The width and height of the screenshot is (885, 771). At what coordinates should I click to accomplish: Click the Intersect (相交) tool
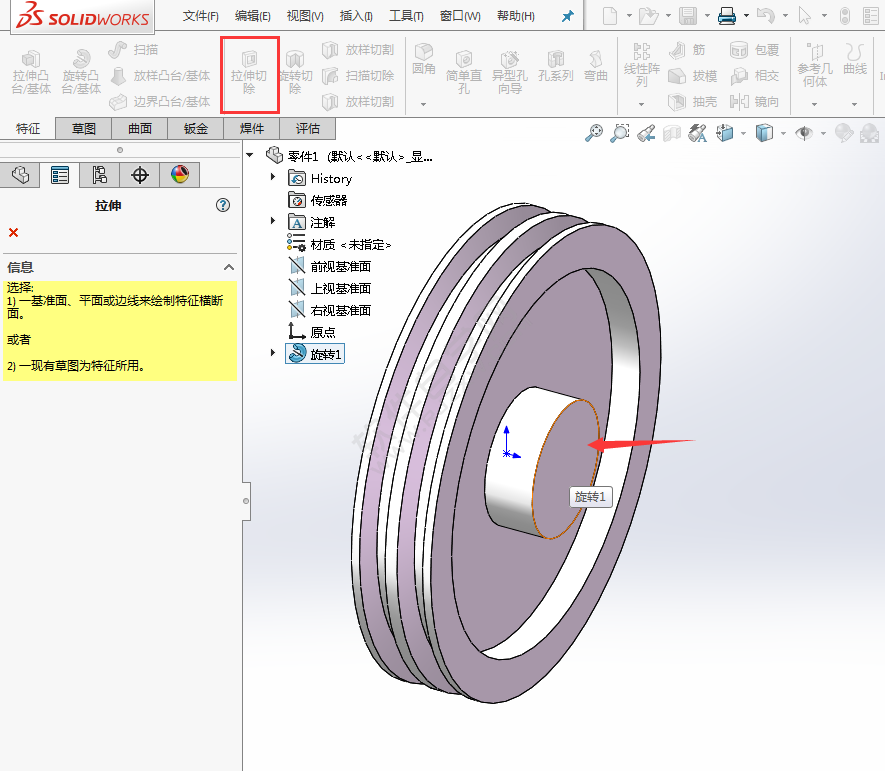pos(754,76)
